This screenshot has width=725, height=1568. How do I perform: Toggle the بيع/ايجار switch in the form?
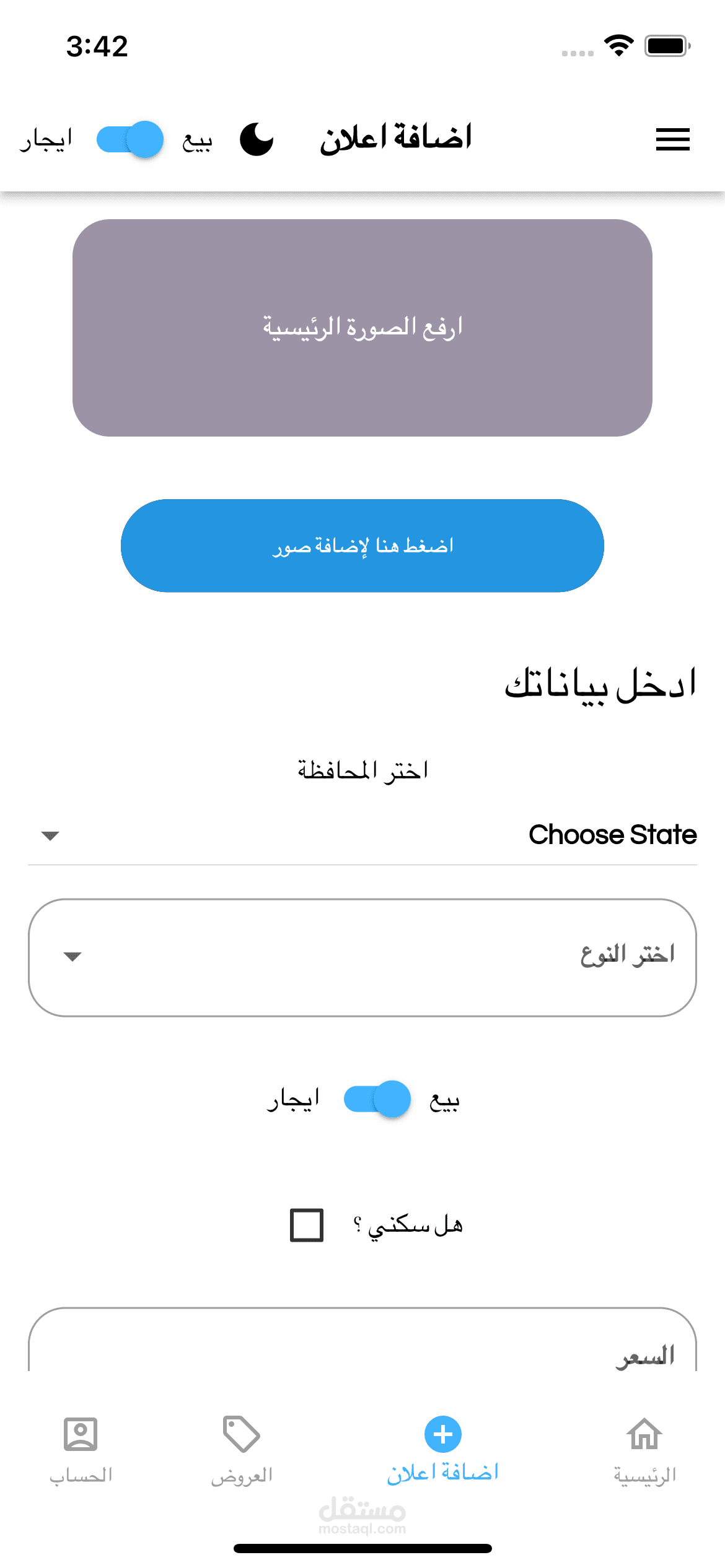(377, 1099)
